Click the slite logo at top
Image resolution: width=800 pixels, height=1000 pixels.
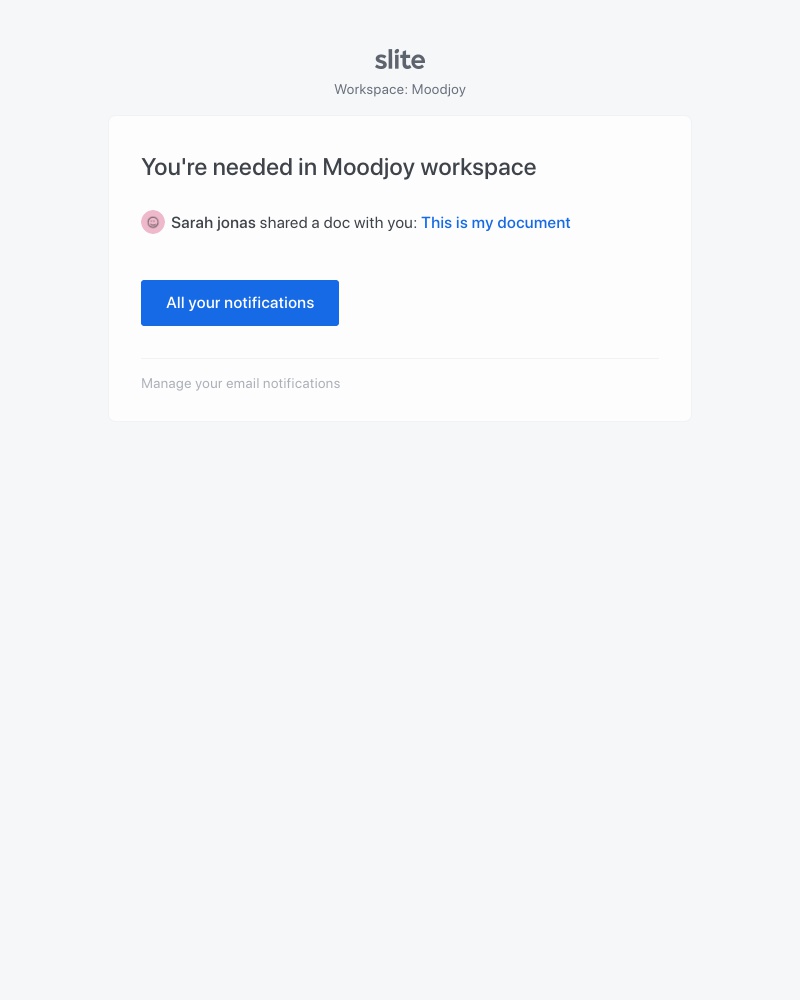tap(400, 60)
